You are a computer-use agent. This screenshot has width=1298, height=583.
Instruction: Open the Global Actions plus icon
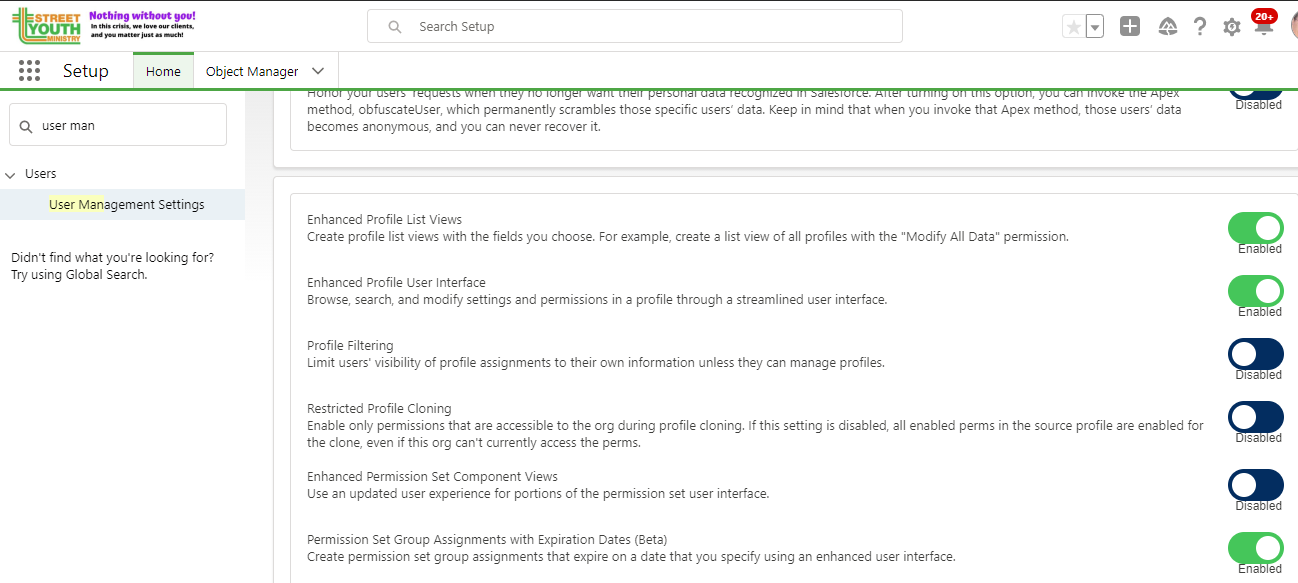(x=1130, y=27)
